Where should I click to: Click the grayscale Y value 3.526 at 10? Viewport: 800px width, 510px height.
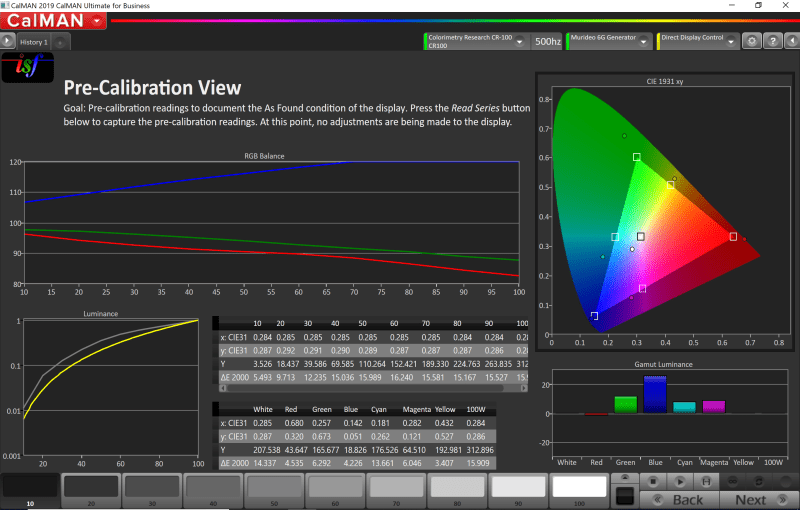pos(262,364)
